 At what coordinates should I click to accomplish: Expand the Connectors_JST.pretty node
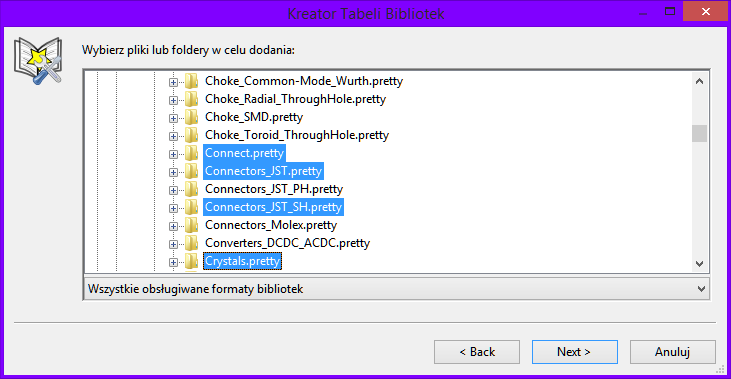[x=173, y=172]
